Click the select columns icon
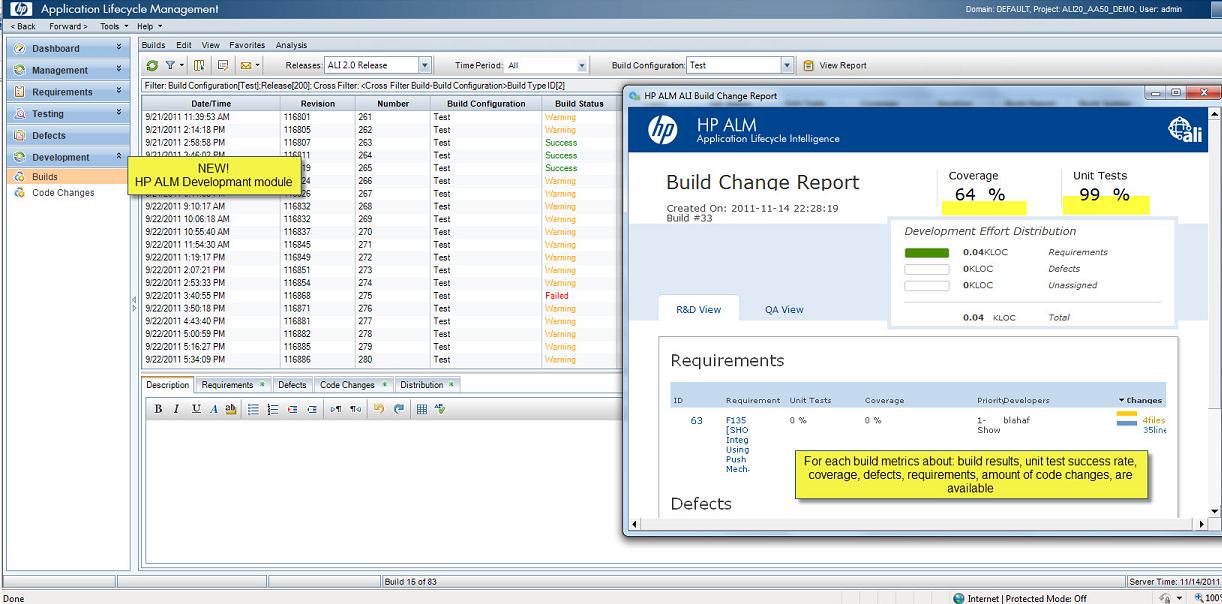The image size is (1222, 604). tap(200, 65)
